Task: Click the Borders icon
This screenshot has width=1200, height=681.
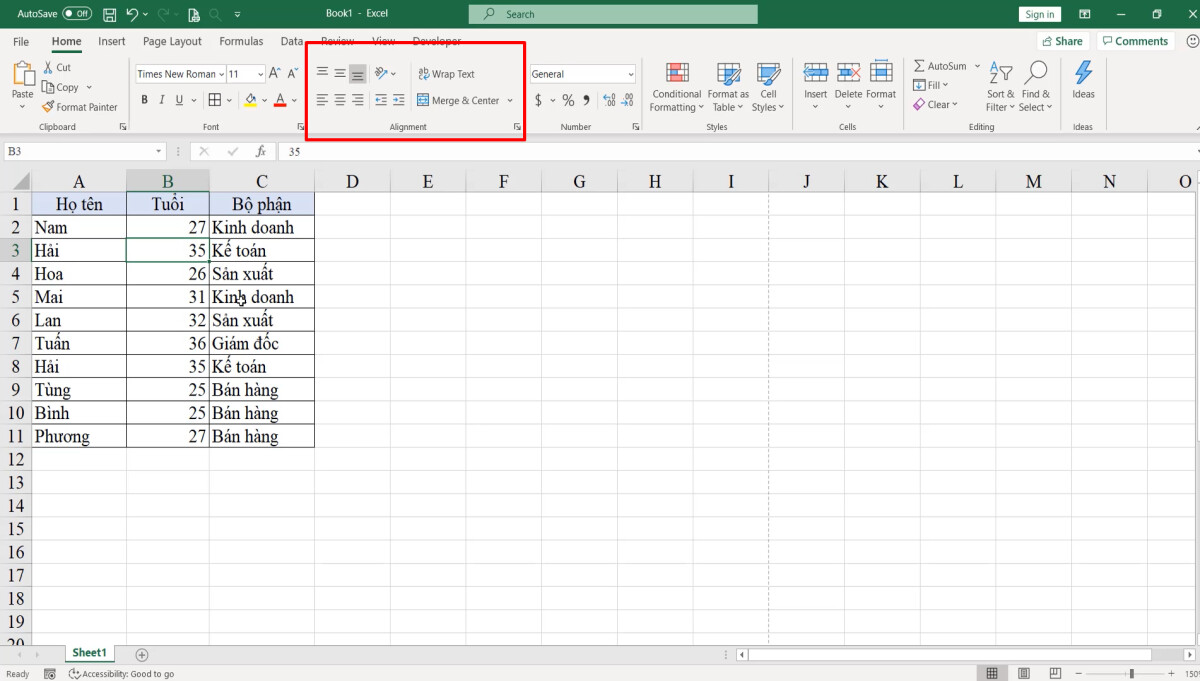Action: 214,100
